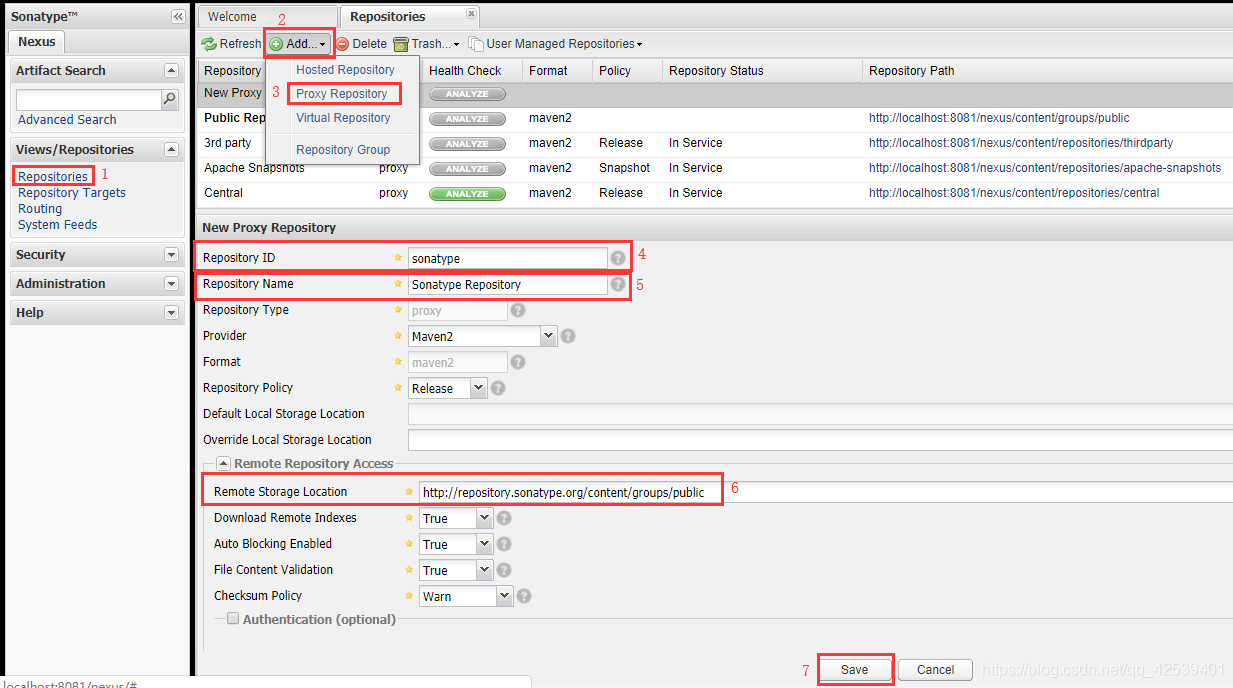
Task: Open the File Content Validation dropdown
Action: pyautogui.click(x=484, y=570)
